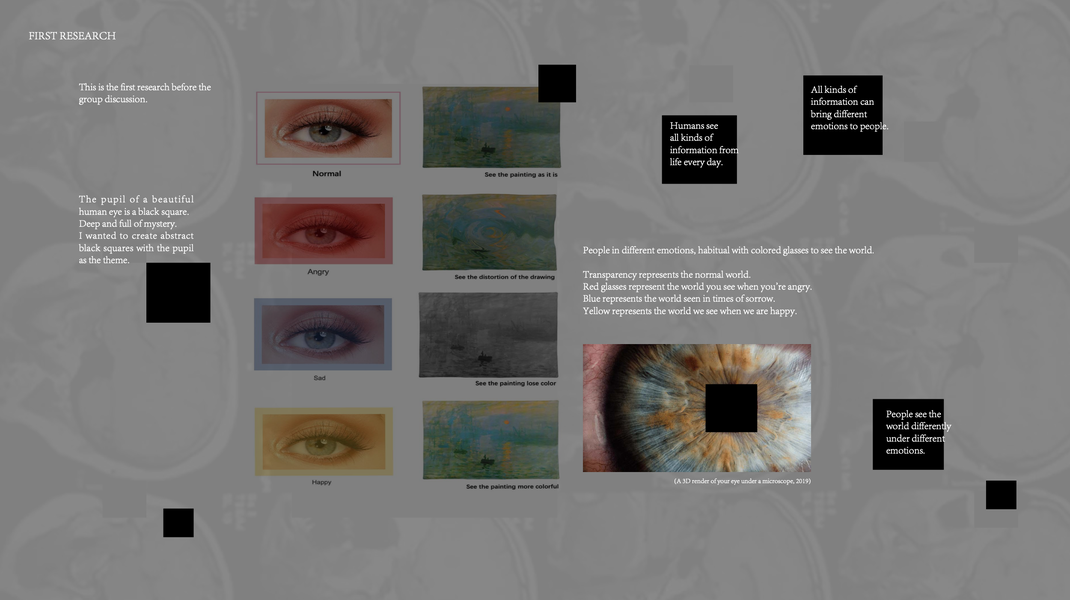Viewport: 1070px width, 600px height.
Task: Click the 'Happy' caption label
Action: click(x=321, y=482)
